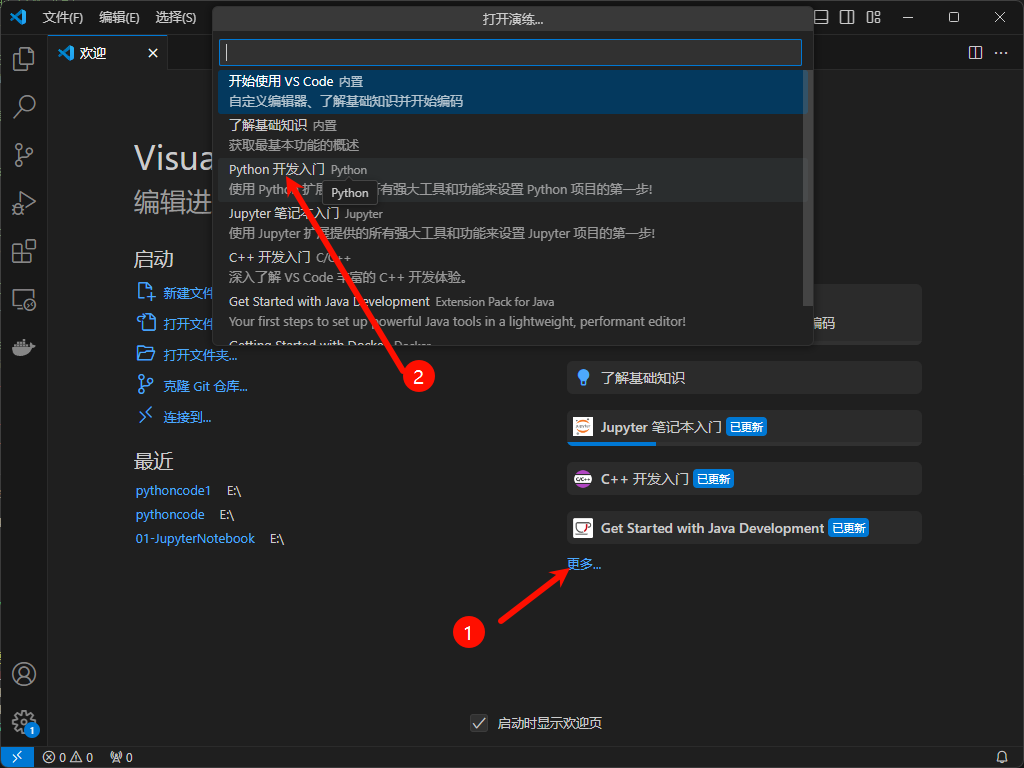Click the picker list scrollbar
The width and height of the screenshot is (1024, 768).
pyautogui.click(x=808, y=188)
